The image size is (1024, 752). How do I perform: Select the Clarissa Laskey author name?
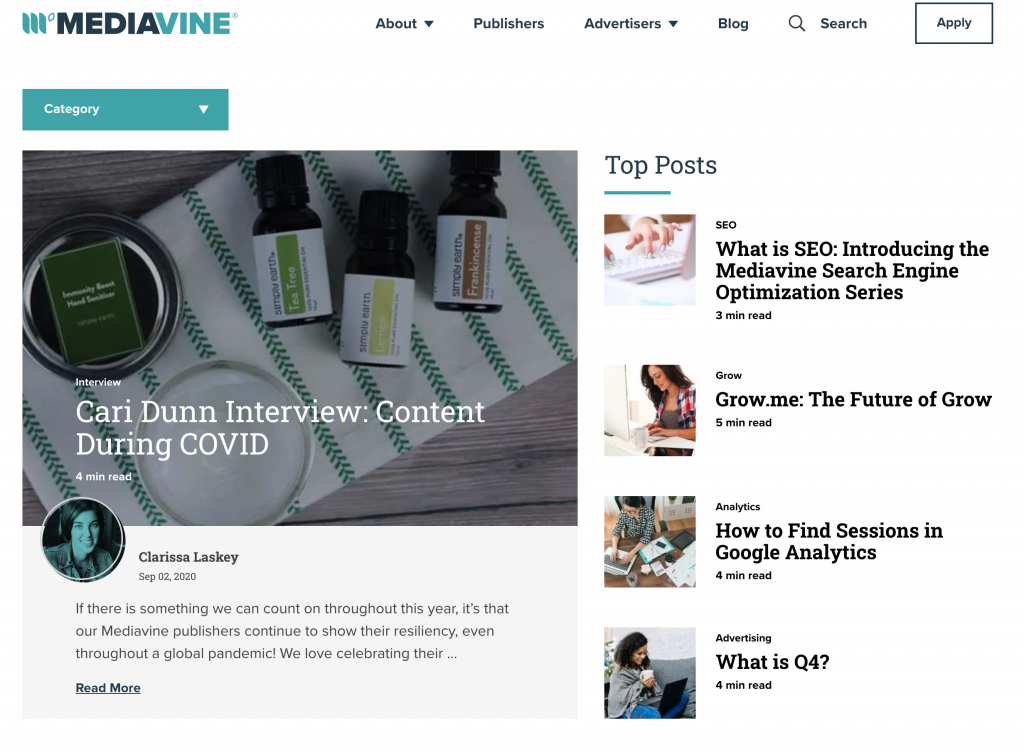(188, 557)
